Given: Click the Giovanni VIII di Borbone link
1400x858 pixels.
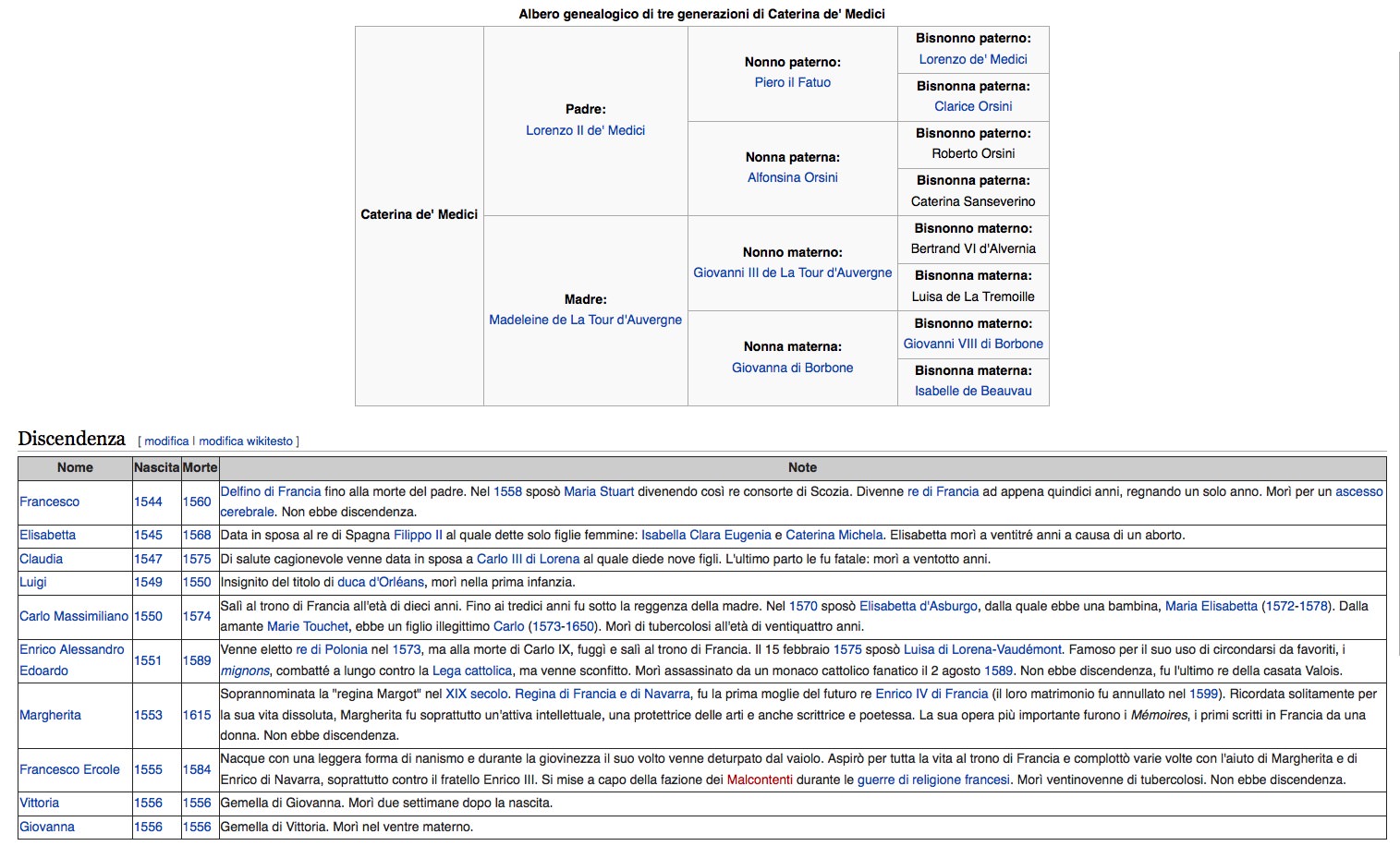Looking at the screenshot, I should tap(972, 344).
